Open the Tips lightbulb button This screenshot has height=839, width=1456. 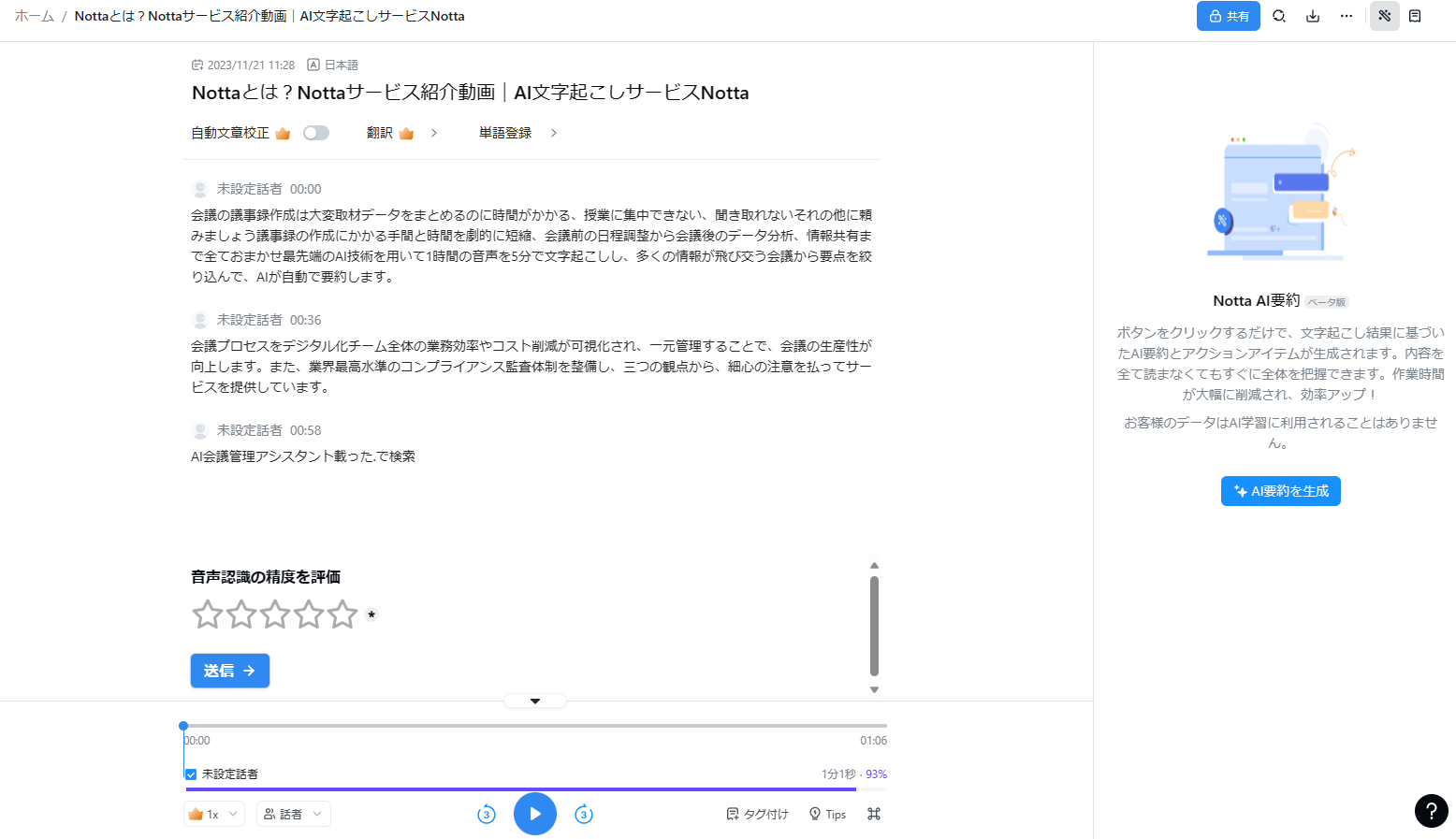(x=827, y=814)
